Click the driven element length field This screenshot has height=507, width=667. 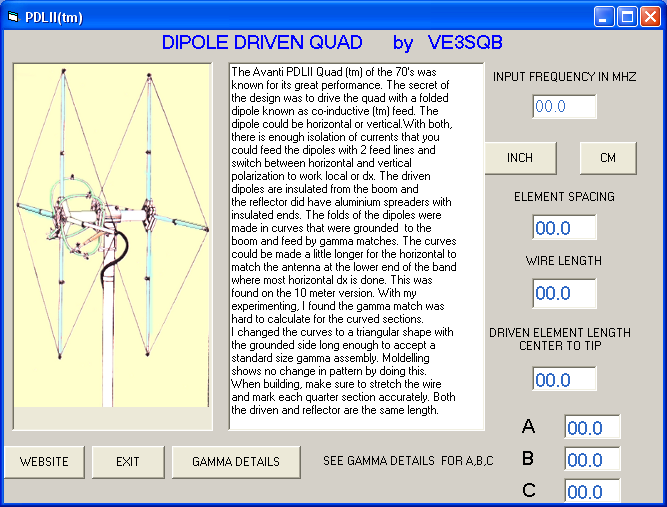tap(564, 379)
